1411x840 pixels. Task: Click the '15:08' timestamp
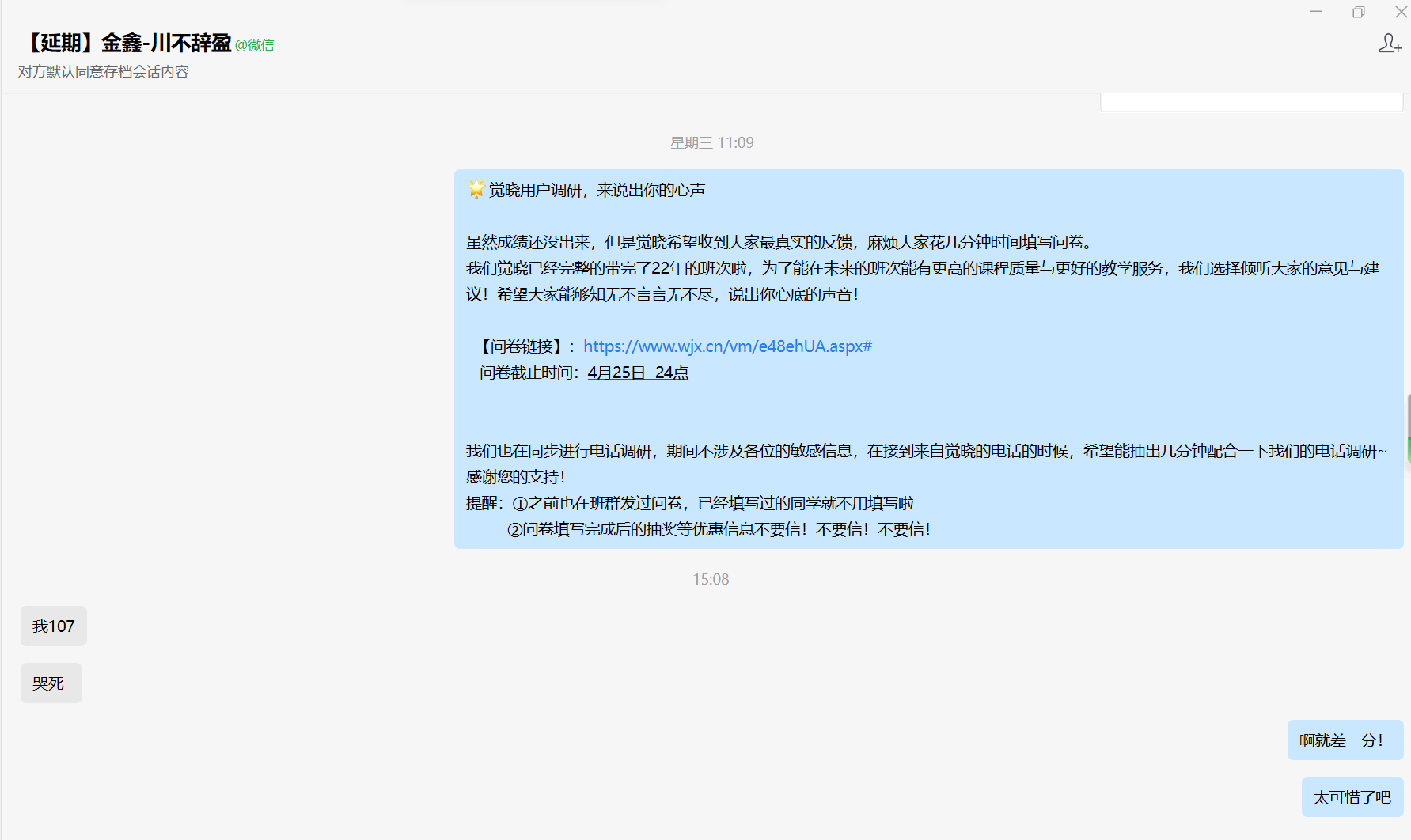point(711,580)
